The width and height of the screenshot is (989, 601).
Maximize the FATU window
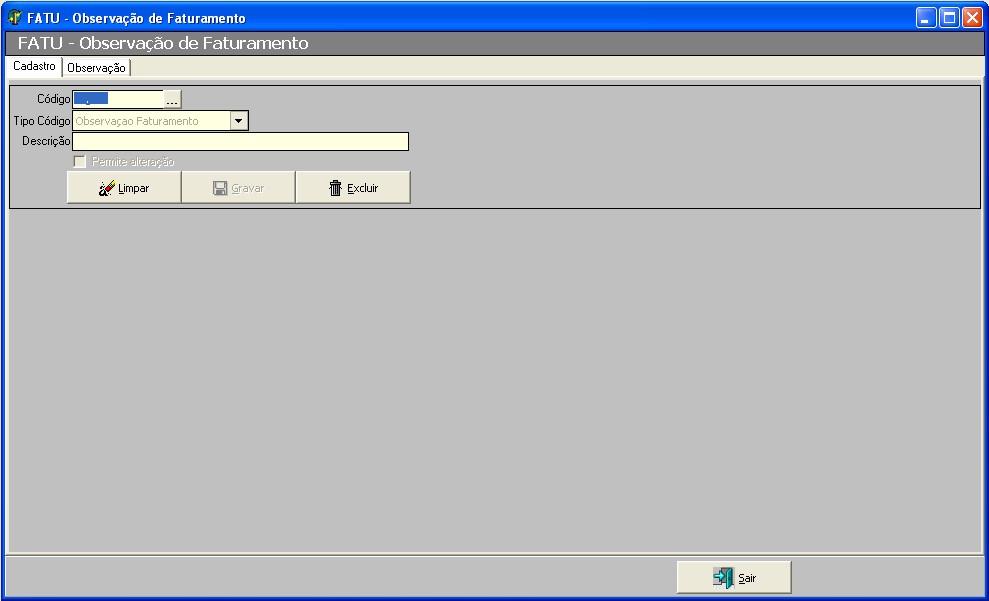point(949,18)
